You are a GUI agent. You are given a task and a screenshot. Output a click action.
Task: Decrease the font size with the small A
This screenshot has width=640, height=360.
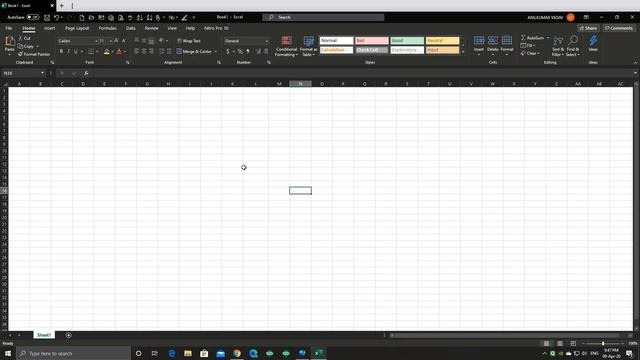pyautogui.click(x=124, y=41)
